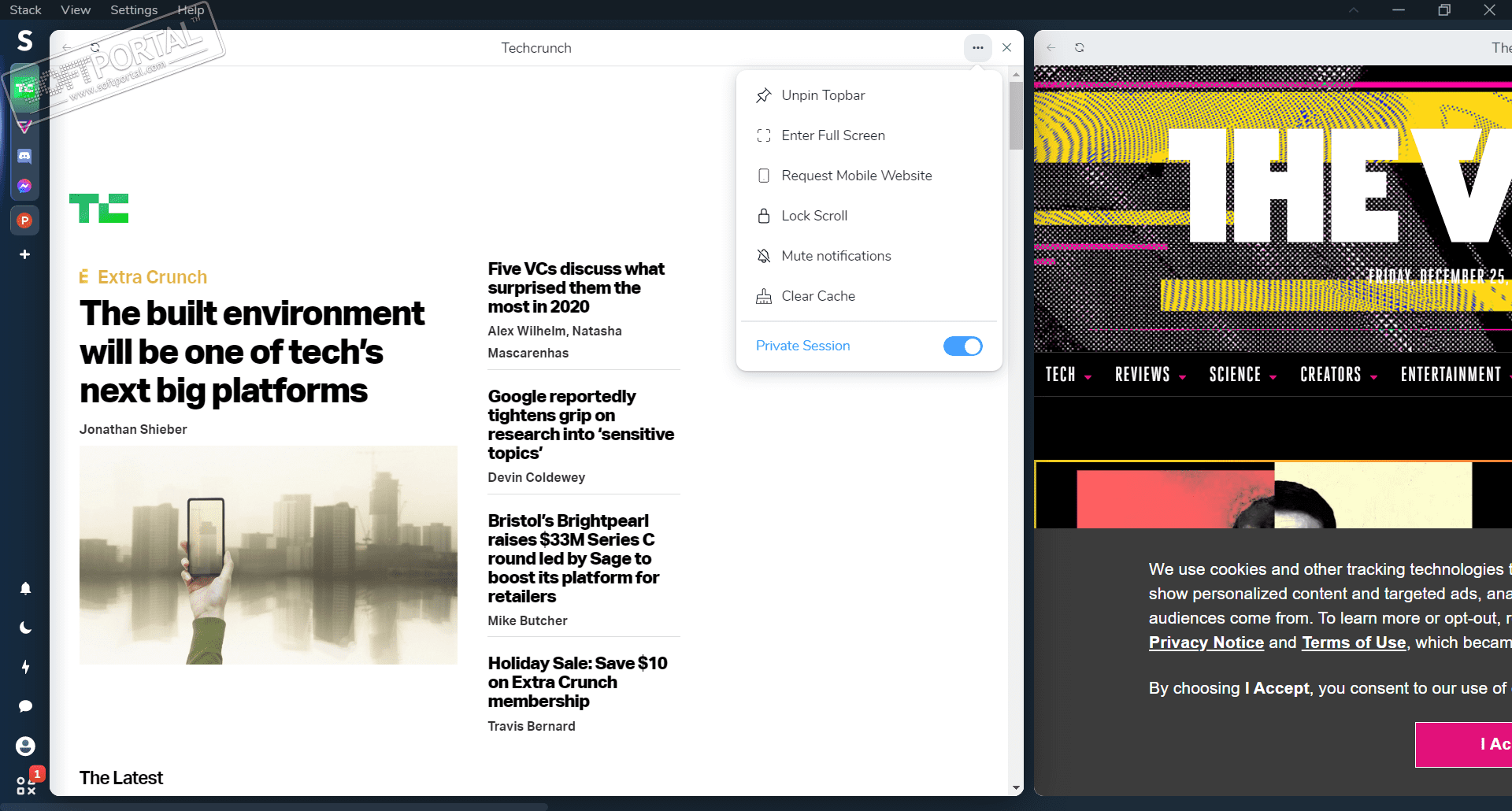Click the Techcrunch page scrollbar thumb

click(x=1016, y=115)
